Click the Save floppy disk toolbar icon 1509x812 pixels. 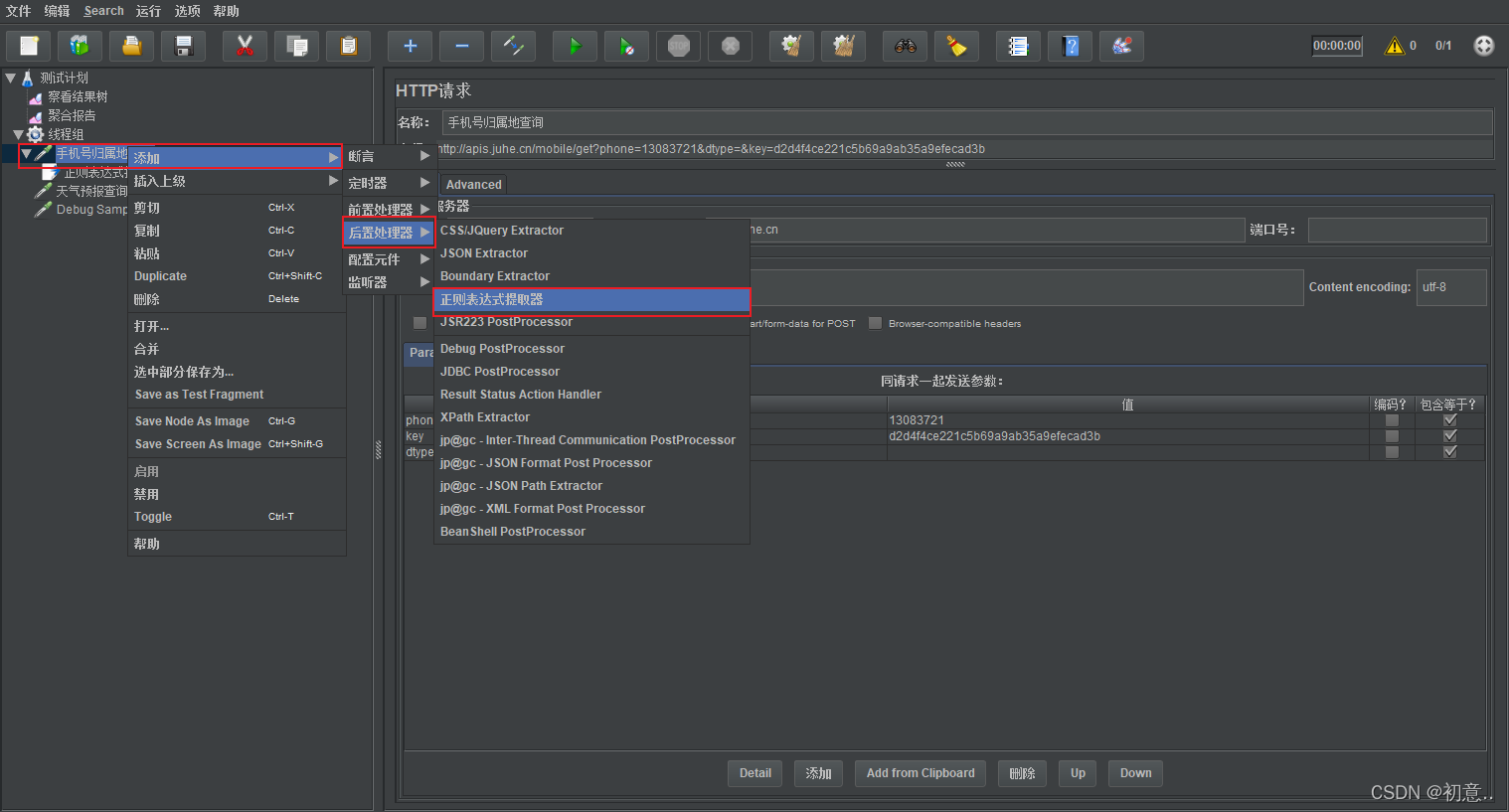click(183, 46)
